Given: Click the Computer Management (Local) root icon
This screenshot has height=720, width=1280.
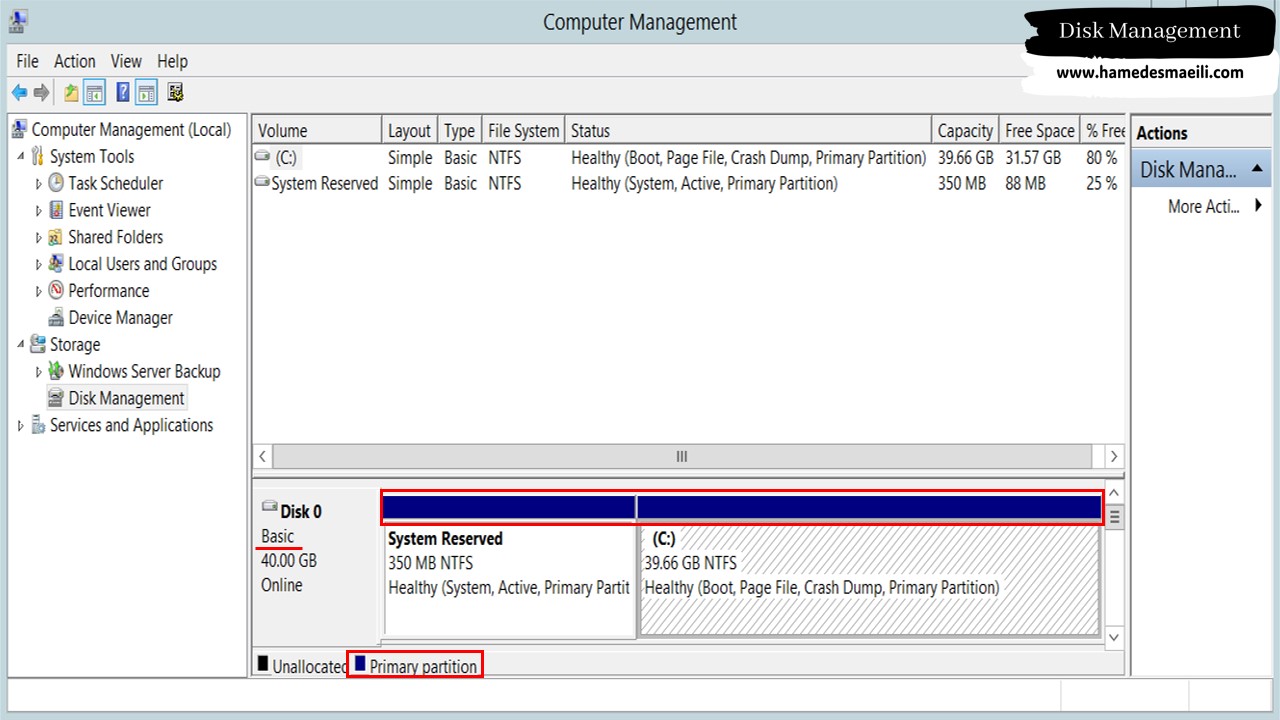Looking at the screenshot, I should click(x=20, y=129).
